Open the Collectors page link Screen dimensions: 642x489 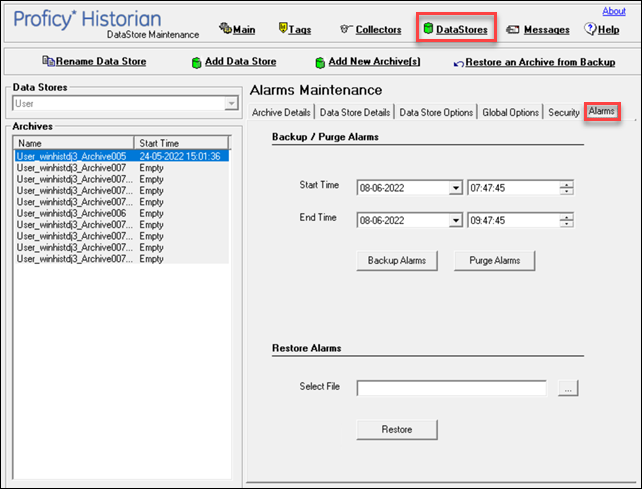pos(378,29)
